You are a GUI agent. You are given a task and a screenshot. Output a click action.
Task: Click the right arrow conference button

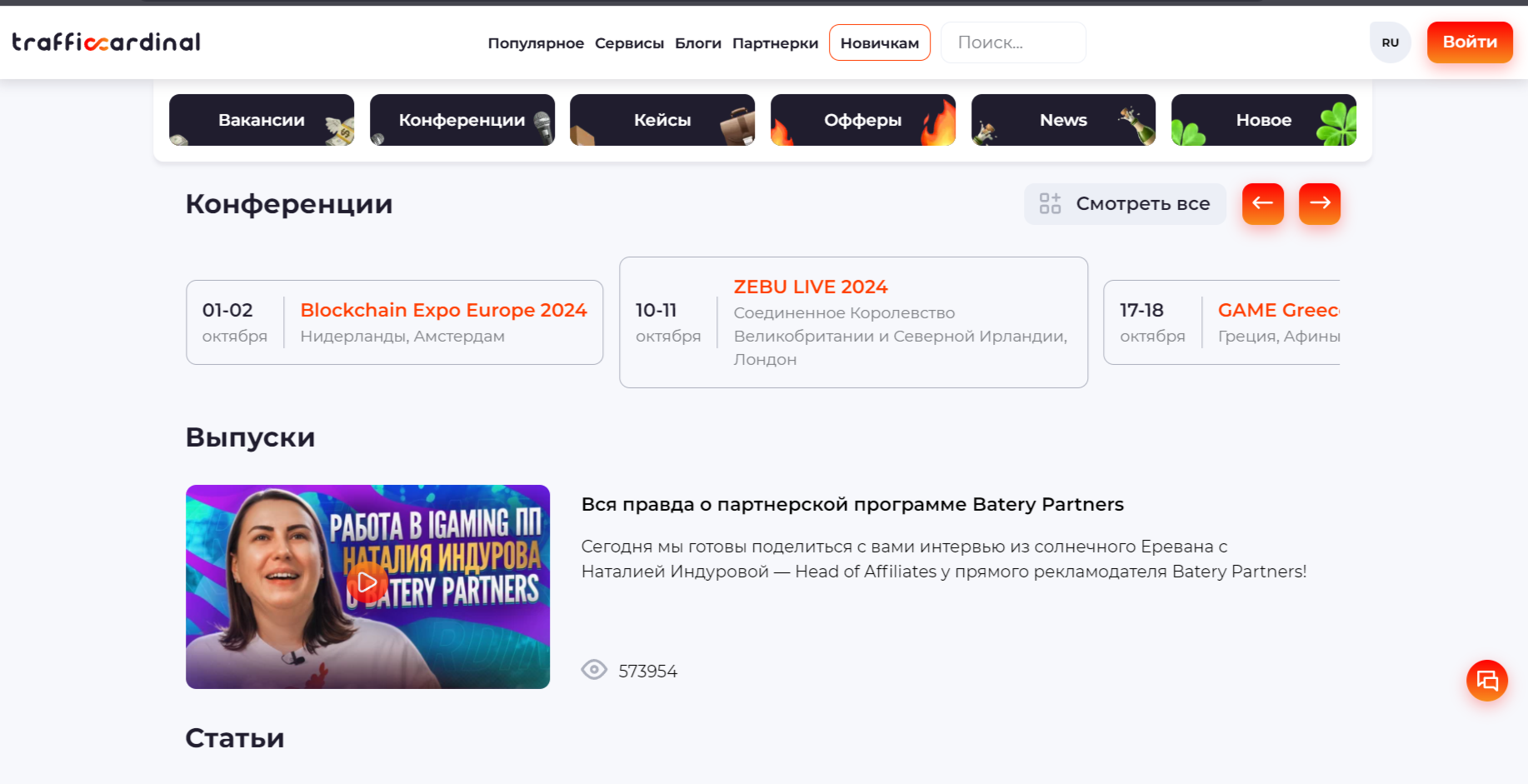pyautogui.click(x=1319, y=203)
